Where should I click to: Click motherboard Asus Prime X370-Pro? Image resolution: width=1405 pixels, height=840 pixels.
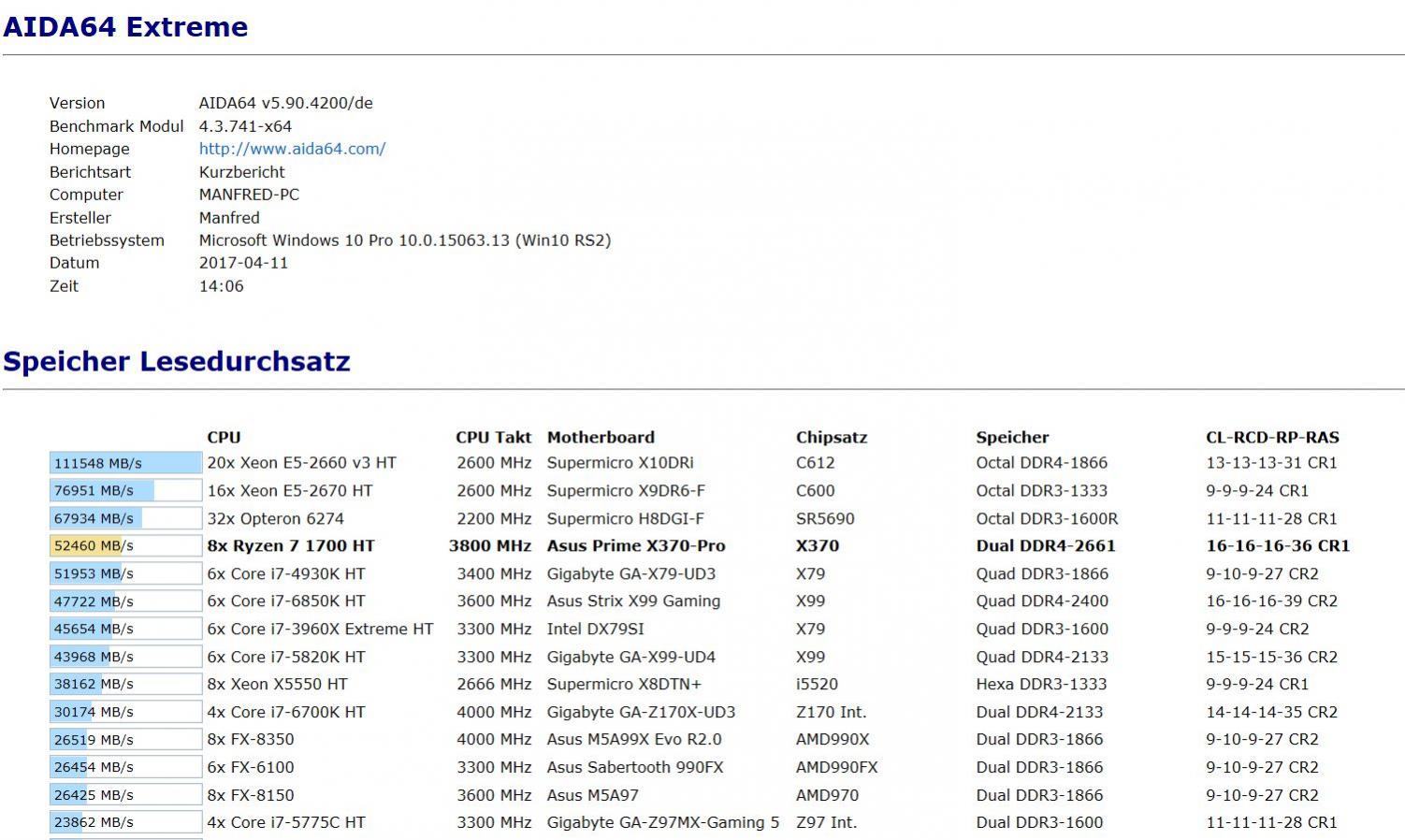tap(636, 546)
